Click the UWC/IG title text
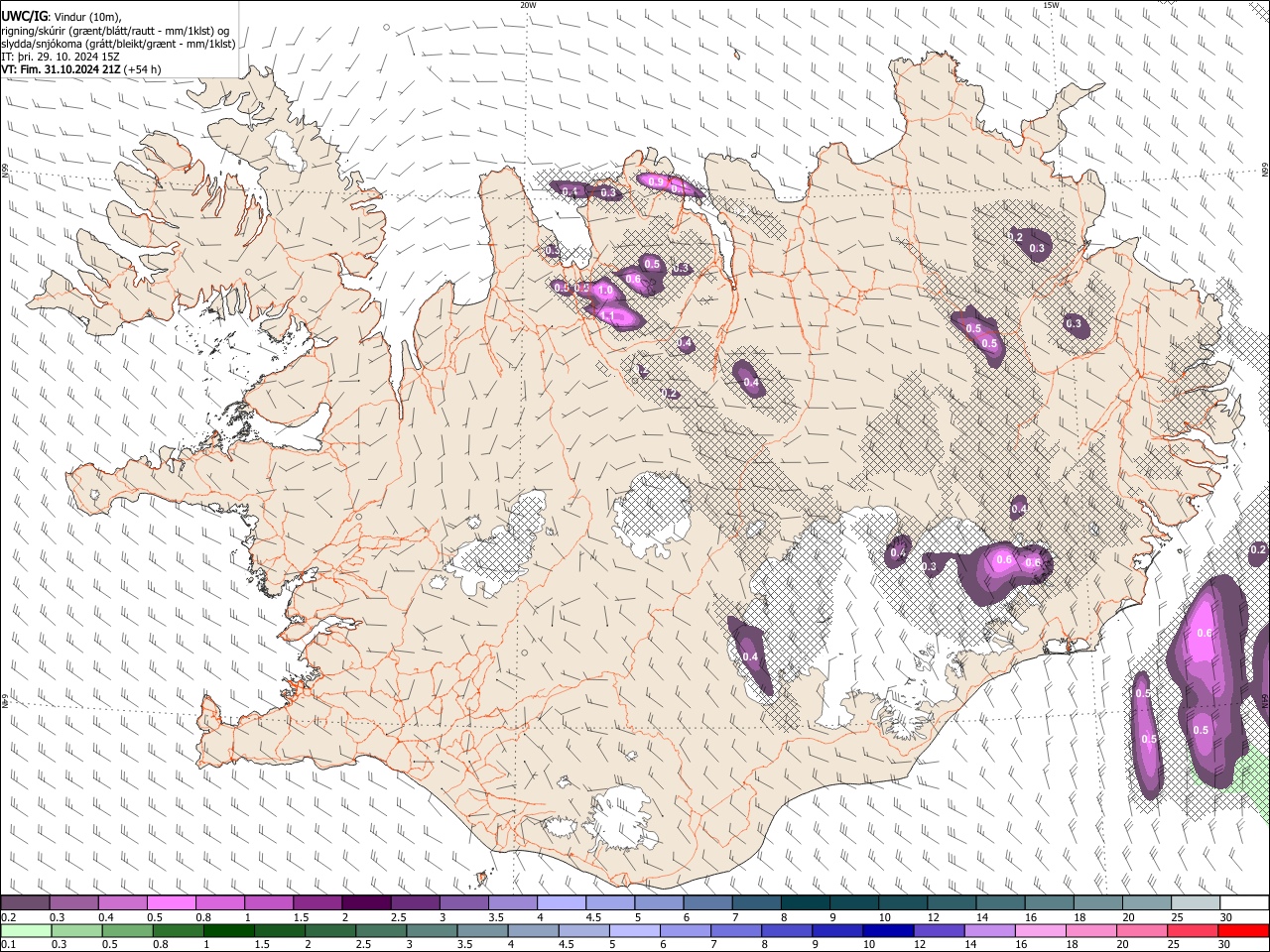The width and height of the screenshot is (1270, 952). tap(24, 15)
